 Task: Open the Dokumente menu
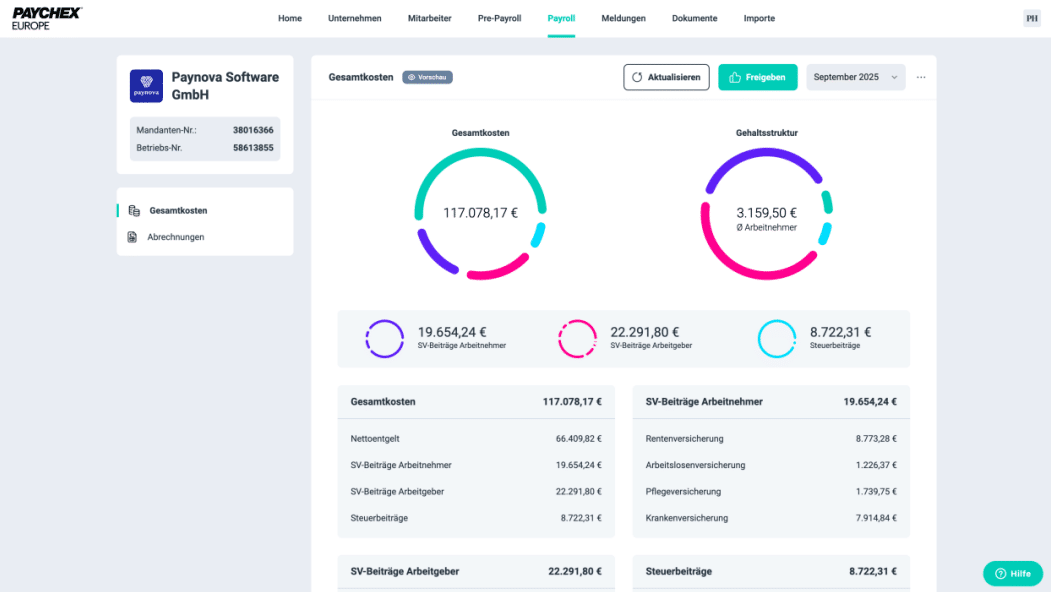coord(694,18)
